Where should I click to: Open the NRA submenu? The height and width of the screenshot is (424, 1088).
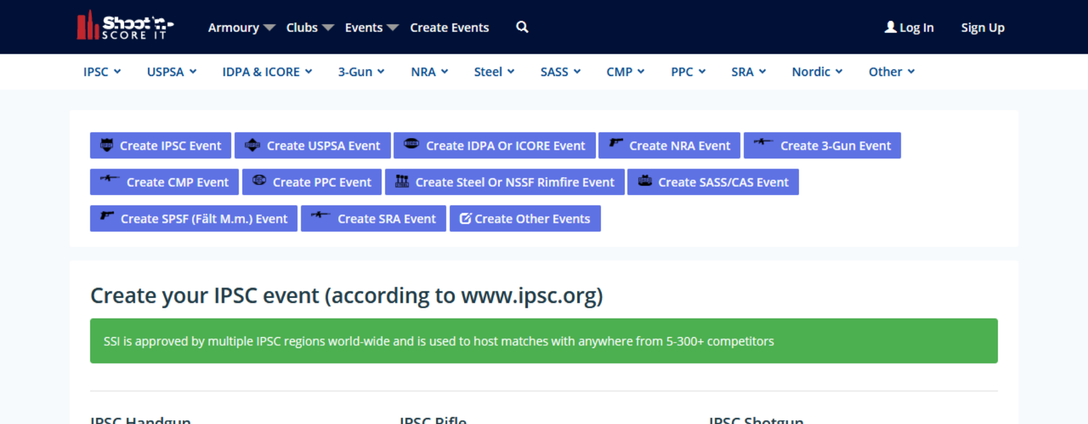coord(430,71)
